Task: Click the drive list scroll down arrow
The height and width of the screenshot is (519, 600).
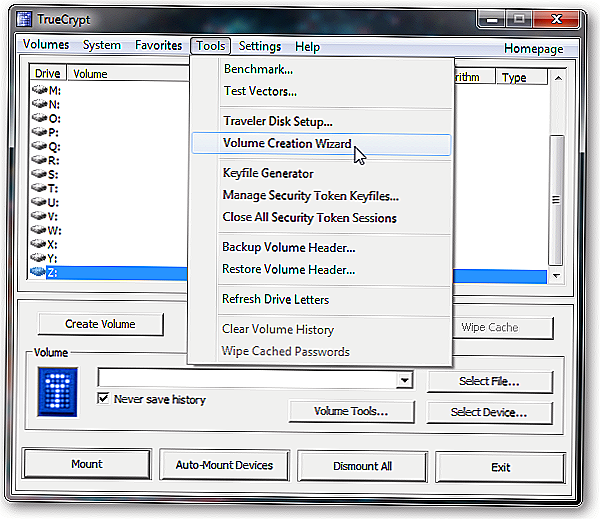Action: (x=556, y=275)
